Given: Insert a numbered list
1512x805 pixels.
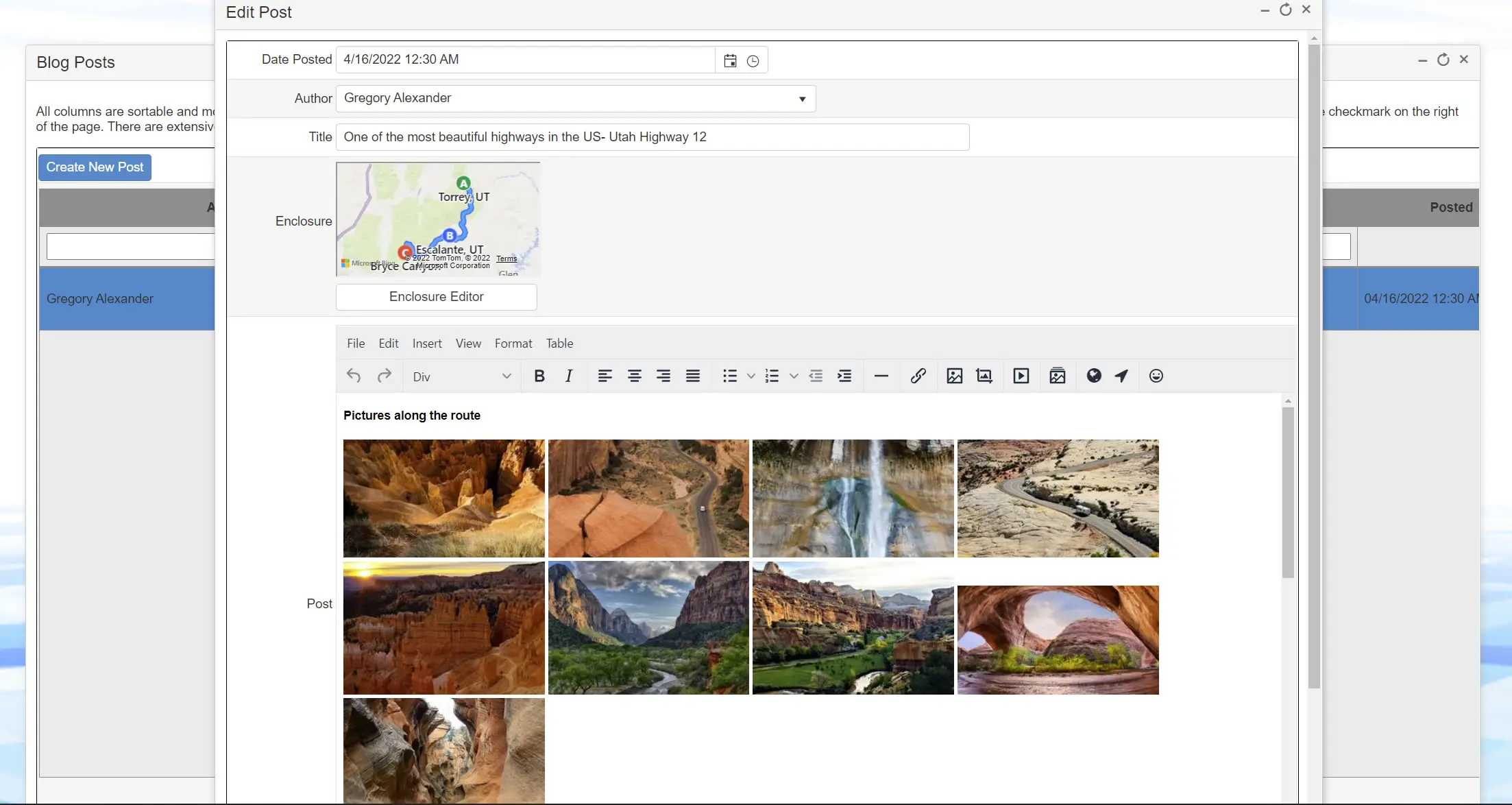Looking at the screenshot, I should [772, 376].
